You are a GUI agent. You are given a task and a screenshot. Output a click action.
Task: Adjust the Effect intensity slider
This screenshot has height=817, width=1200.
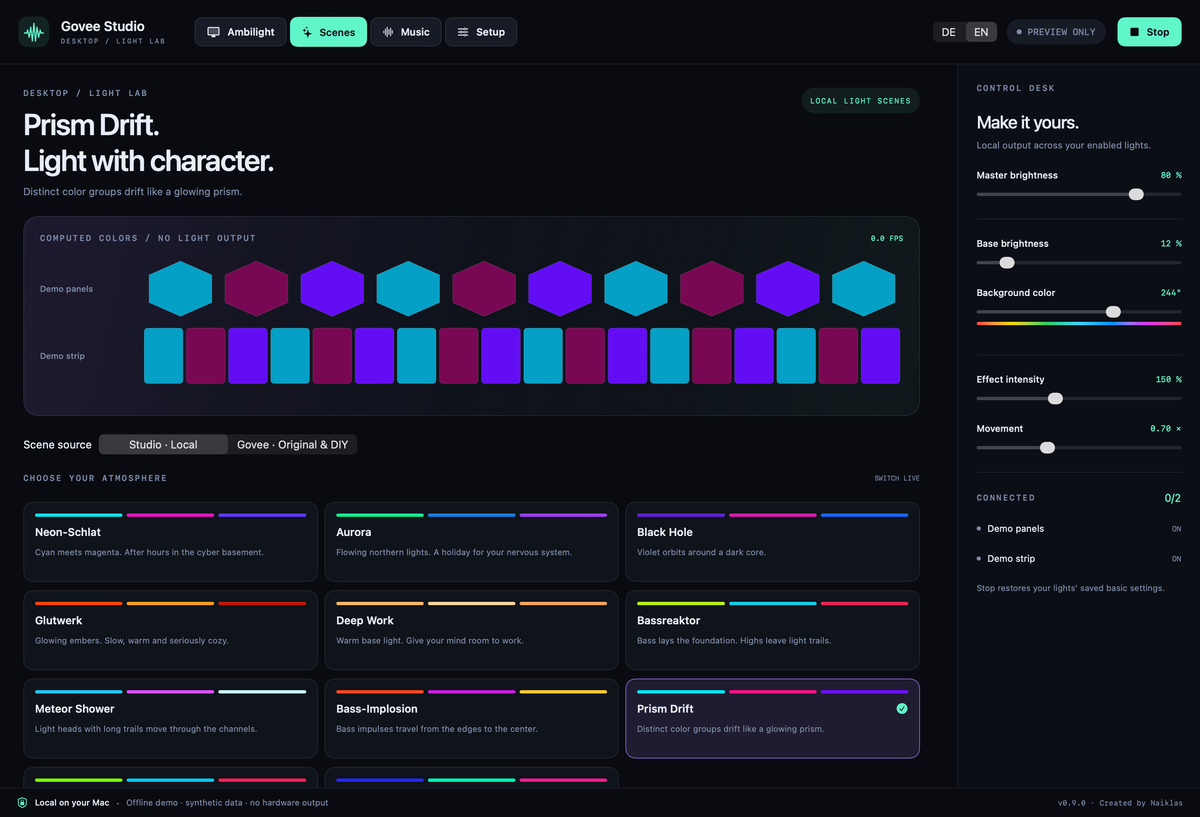1079,398
